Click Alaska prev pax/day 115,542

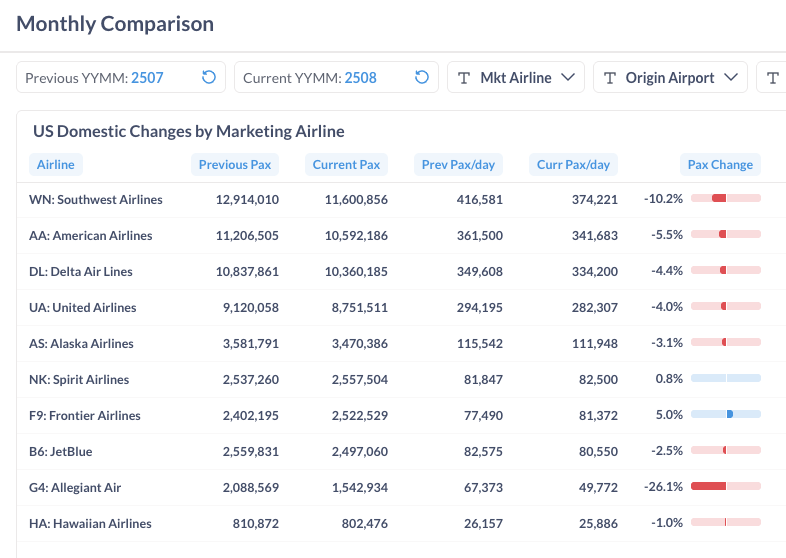[x=480, y=343]
